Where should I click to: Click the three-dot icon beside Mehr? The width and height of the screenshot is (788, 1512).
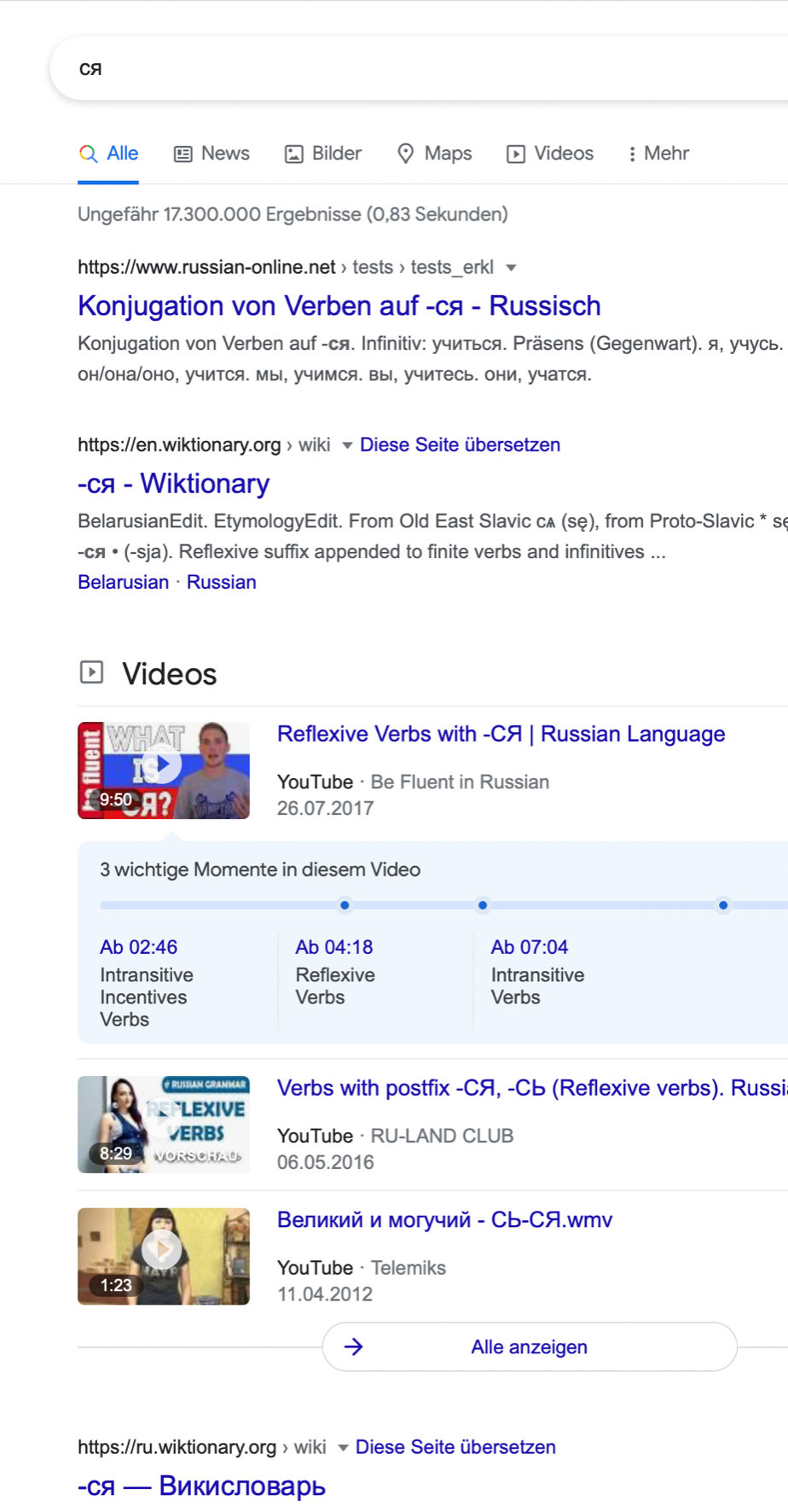coord(632,154)
